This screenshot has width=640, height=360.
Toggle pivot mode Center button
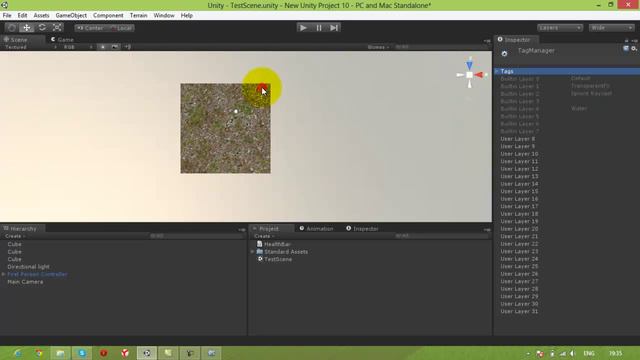click(x=90, y=28)
